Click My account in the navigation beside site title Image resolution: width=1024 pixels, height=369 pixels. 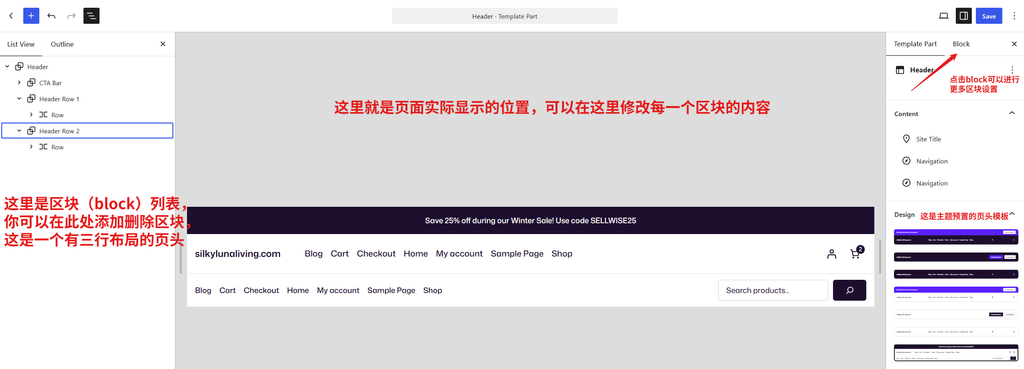(459, 254)
